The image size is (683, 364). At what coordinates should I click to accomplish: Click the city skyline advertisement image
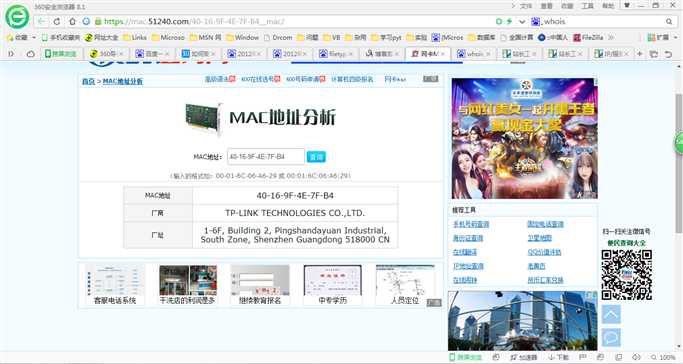coord(523,321)
